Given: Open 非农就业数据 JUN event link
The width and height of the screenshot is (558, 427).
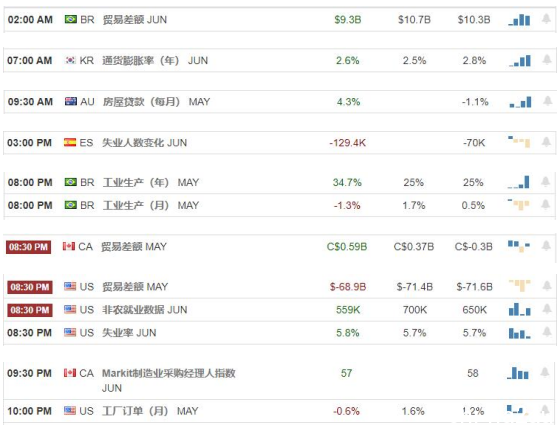Looking at the screenshot, I should click(144, 310).
